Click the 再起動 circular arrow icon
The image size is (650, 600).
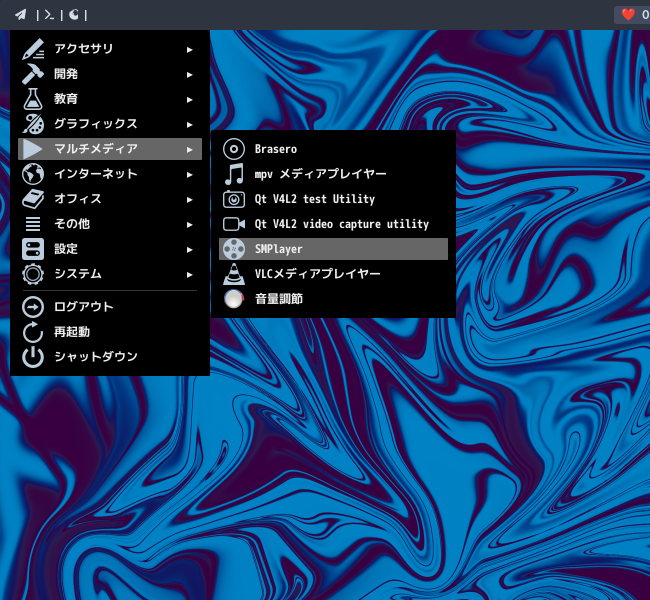click(x=33, y=332)
